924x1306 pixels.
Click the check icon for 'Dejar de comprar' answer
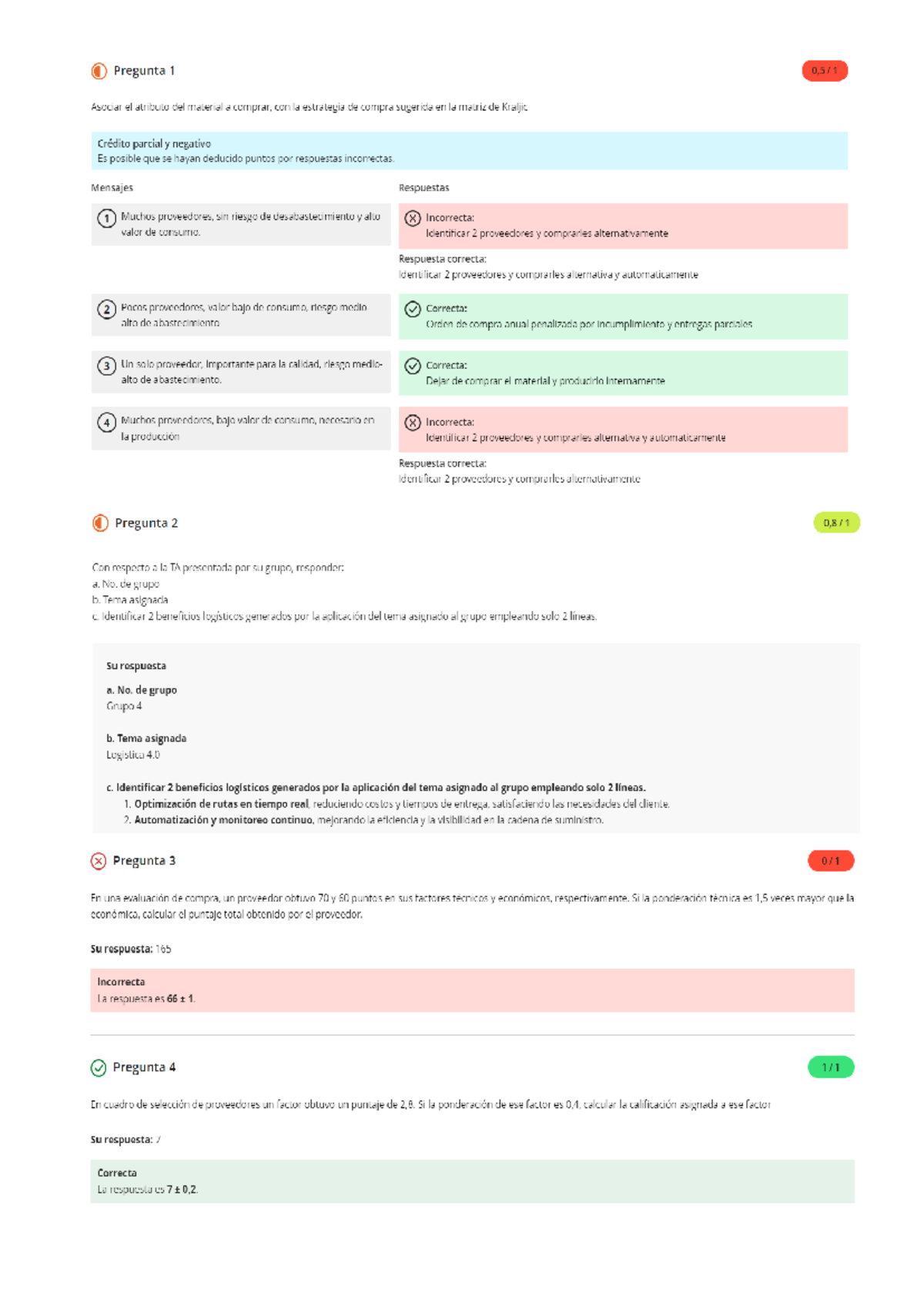(413, 366)
